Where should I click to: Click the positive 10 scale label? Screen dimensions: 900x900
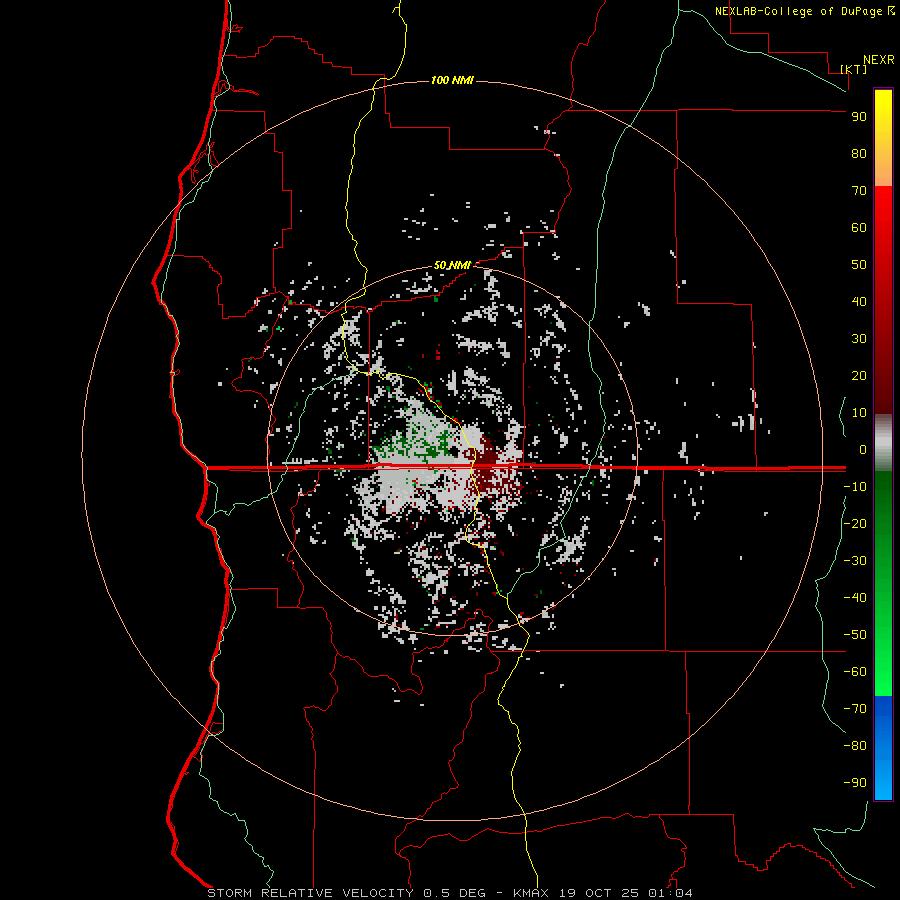click(859, 413)
